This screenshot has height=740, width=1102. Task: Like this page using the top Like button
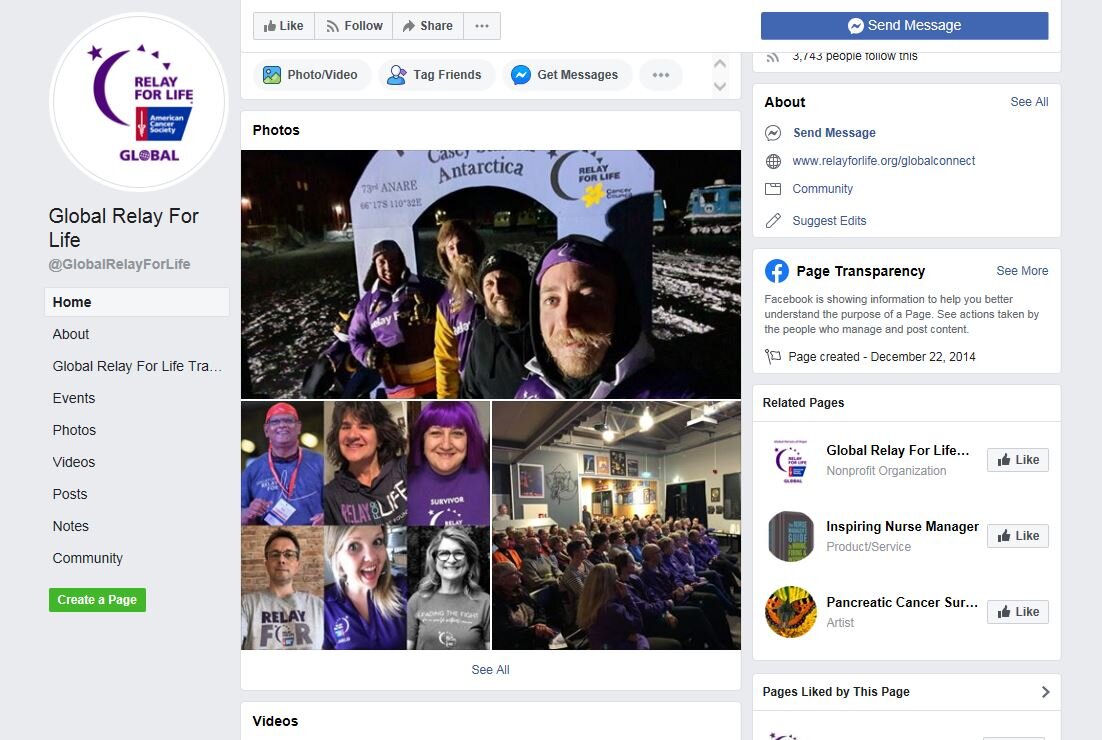[x=284, y=26]
